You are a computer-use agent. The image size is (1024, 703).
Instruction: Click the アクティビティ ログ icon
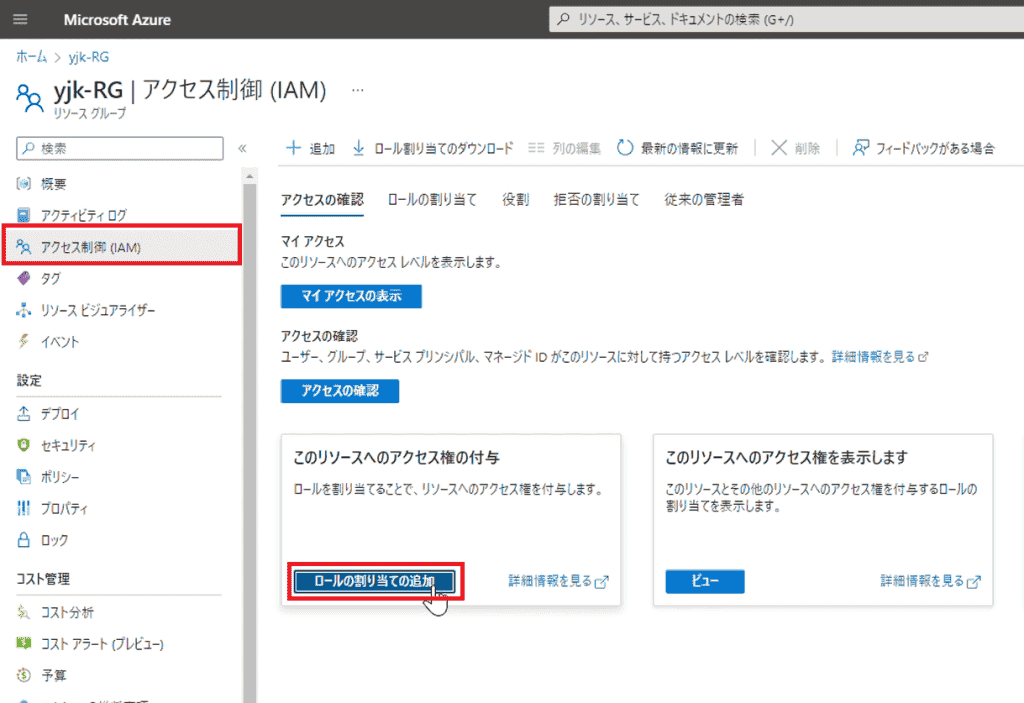point(24,215)
